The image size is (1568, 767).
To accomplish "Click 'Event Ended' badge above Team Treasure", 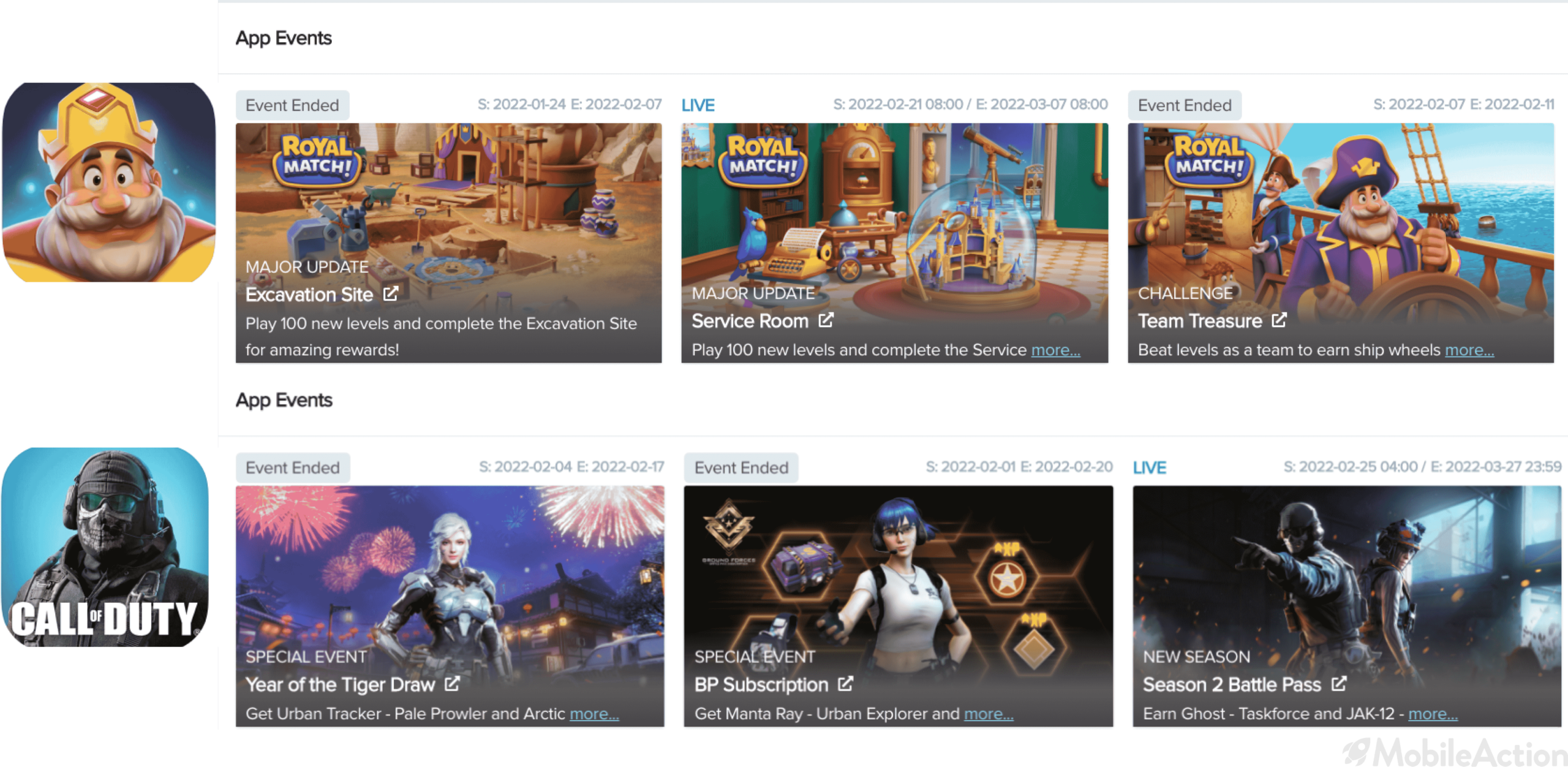I will pyautogui.click(x=1185, y=105).
